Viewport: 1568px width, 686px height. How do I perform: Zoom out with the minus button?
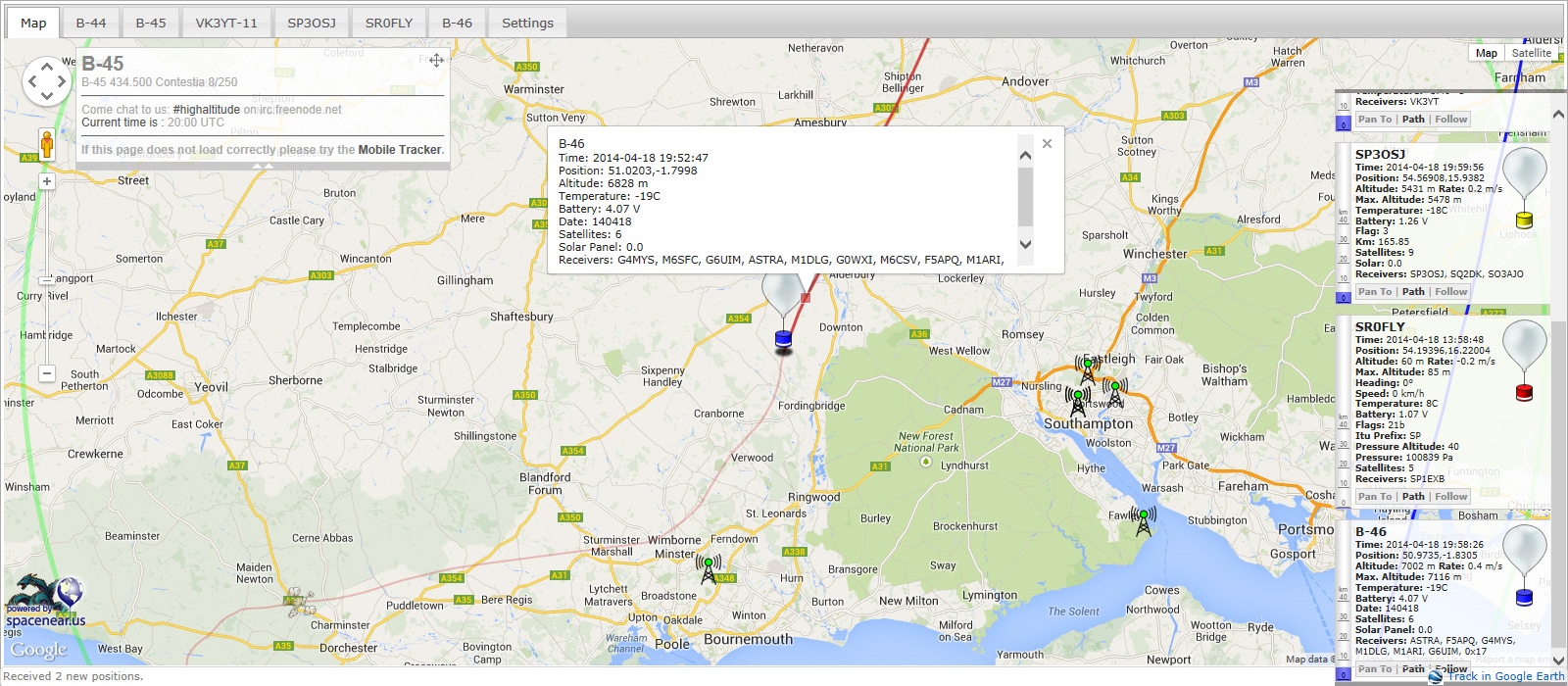click(46, 373)
